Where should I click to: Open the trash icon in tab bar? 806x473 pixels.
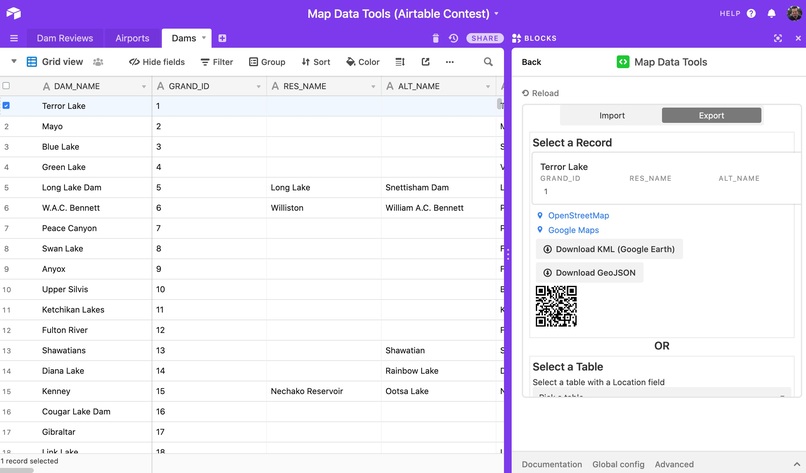436,38
